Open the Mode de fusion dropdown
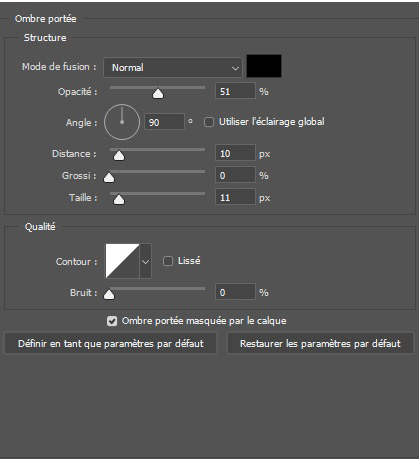This screenshot has width=419, height=459. point(173,68)
